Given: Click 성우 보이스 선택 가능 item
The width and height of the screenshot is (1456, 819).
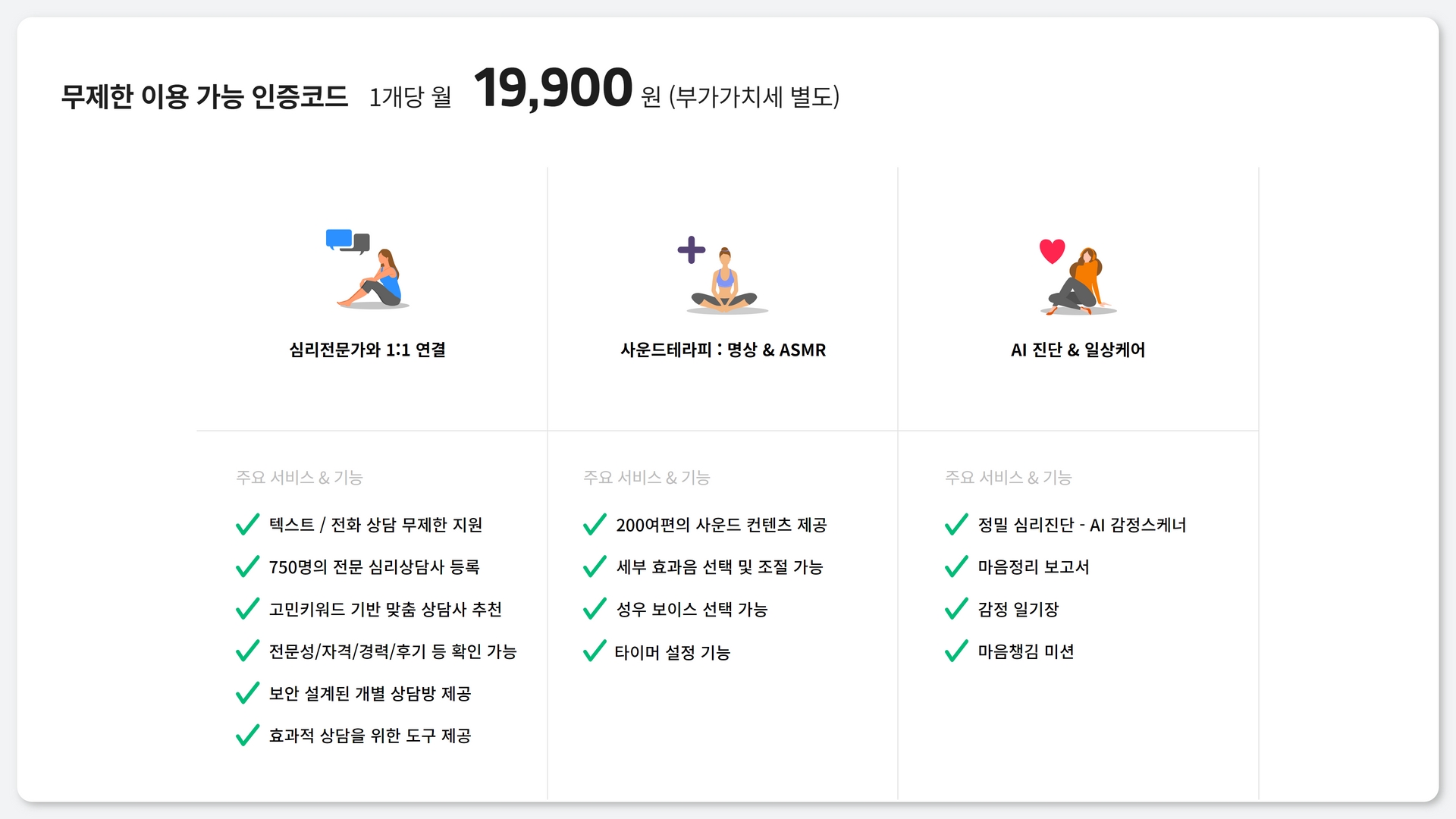Looking at the screenshot, I should coord(692,609).
